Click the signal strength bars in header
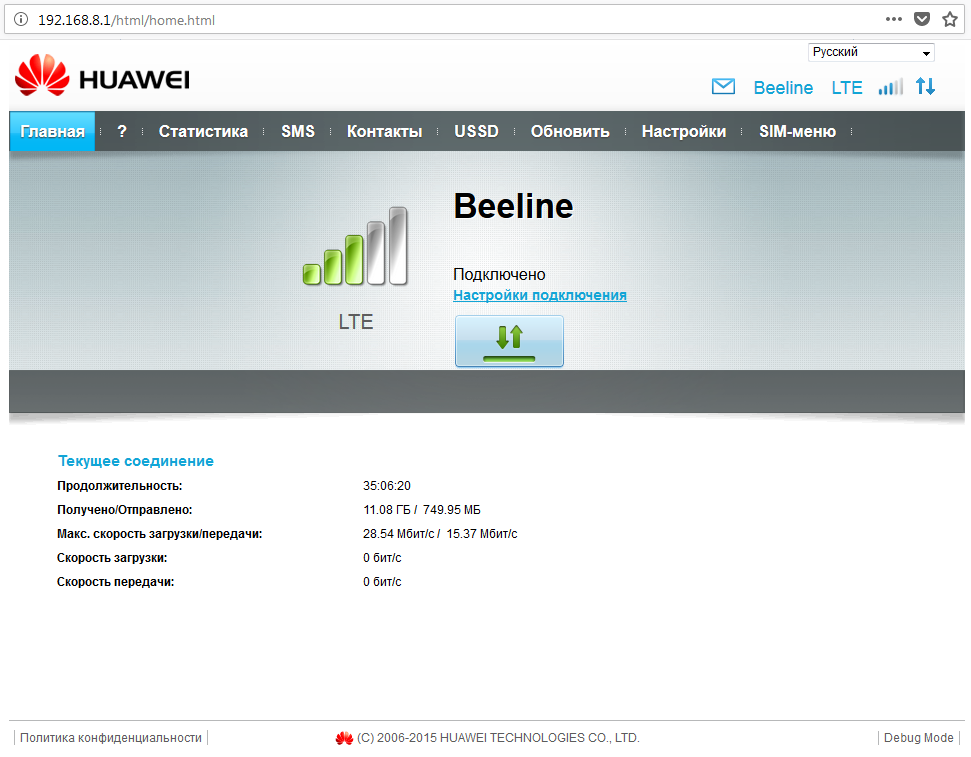This screenshot has width=971, height=757. click(x=890, y=87)
